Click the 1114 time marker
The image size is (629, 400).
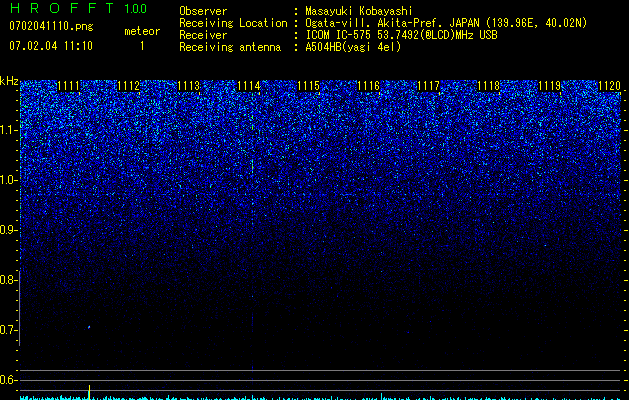(249, 86)
